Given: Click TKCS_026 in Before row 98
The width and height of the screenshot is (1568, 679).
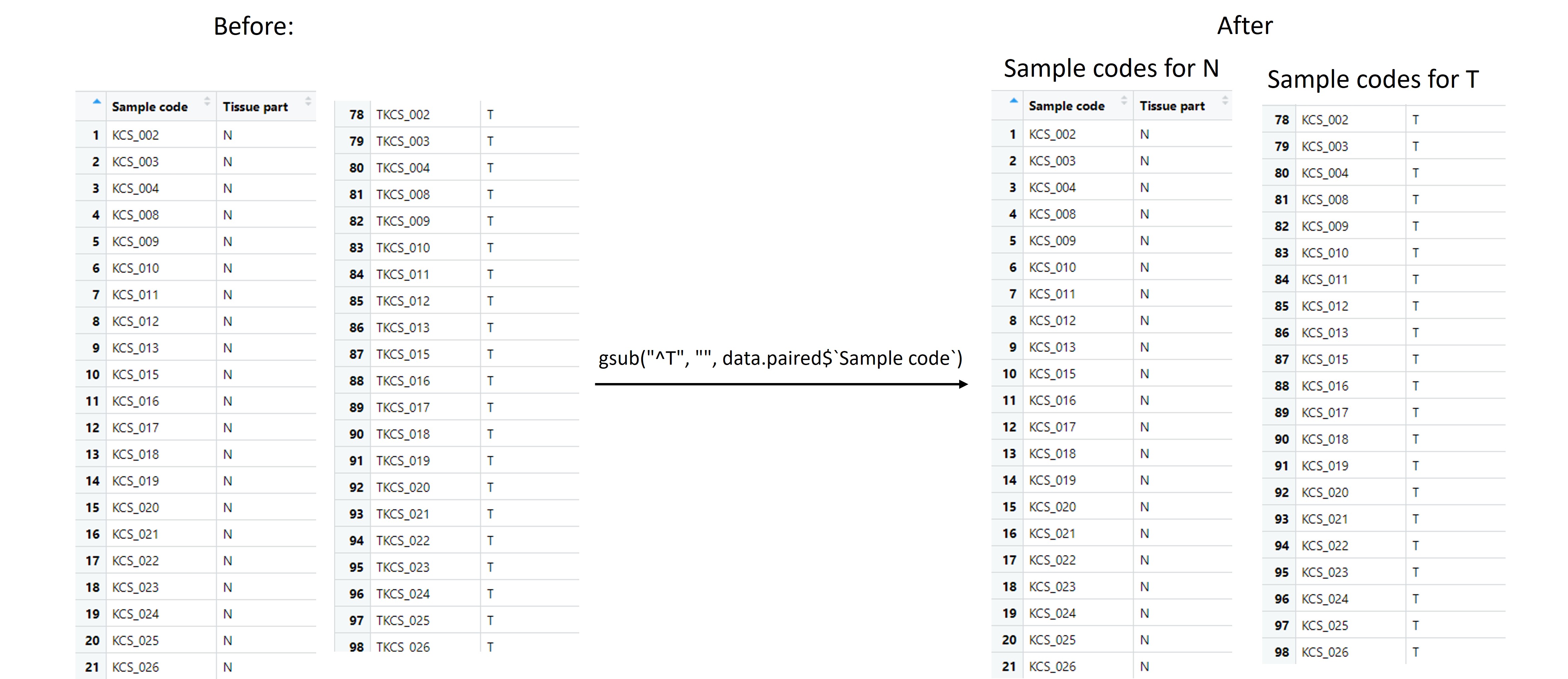Looking at the screenshot, I should click(x=402, y=647).
